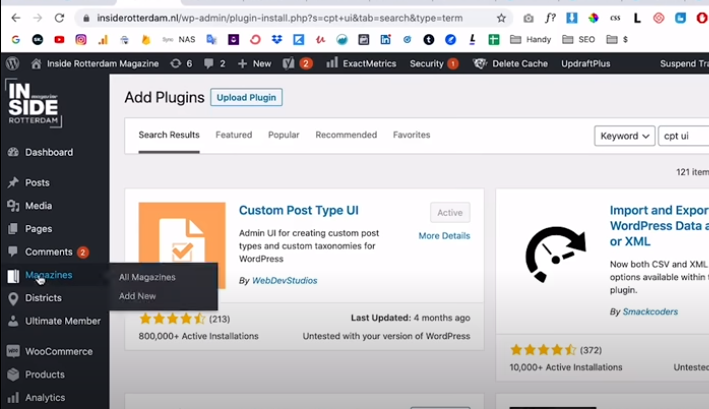Bookmark this page using the star icon
The height and width of the screenshot is (409, 709).
500,18
